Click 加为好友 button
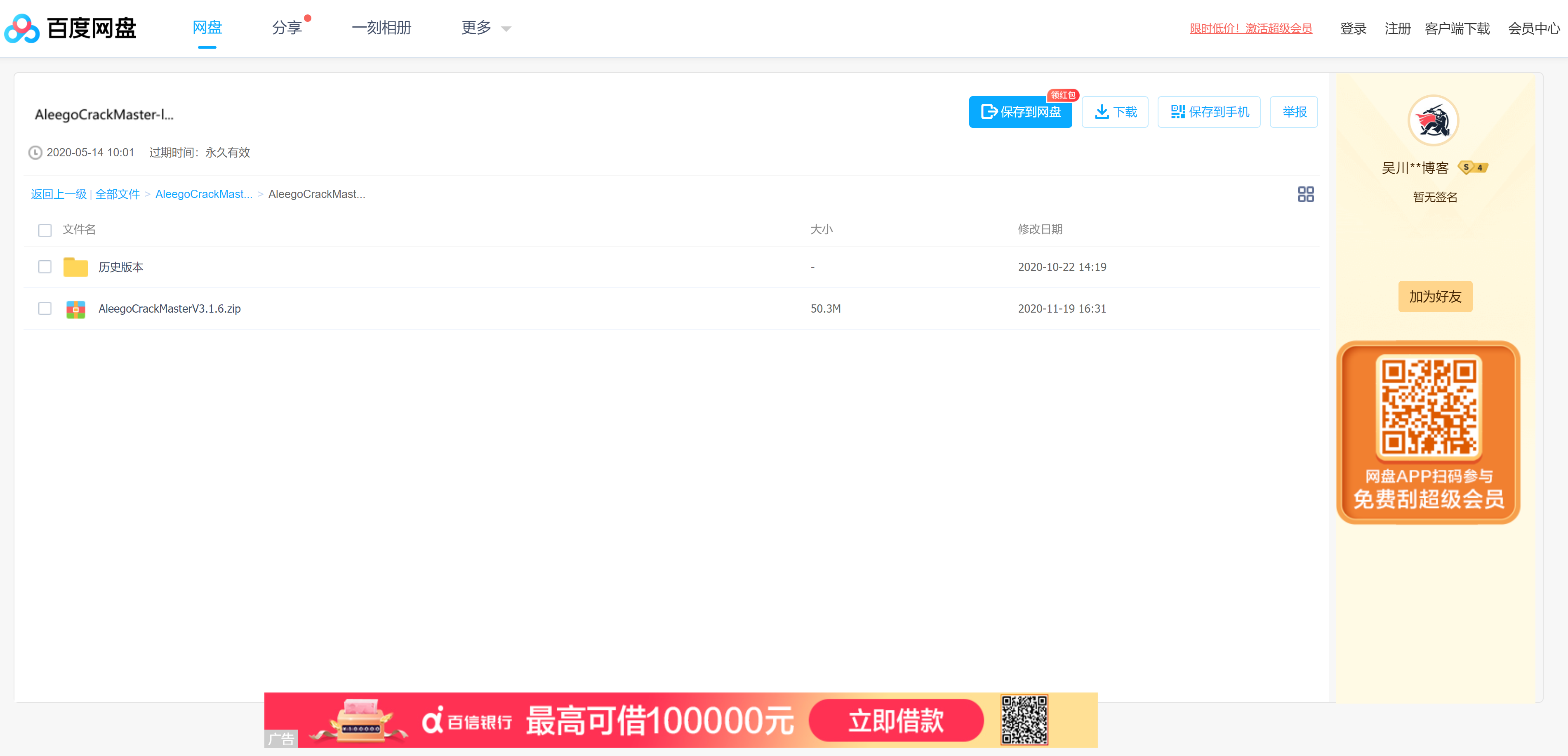This screenshot has width=1568, height=756. [x=1435, y=297]
